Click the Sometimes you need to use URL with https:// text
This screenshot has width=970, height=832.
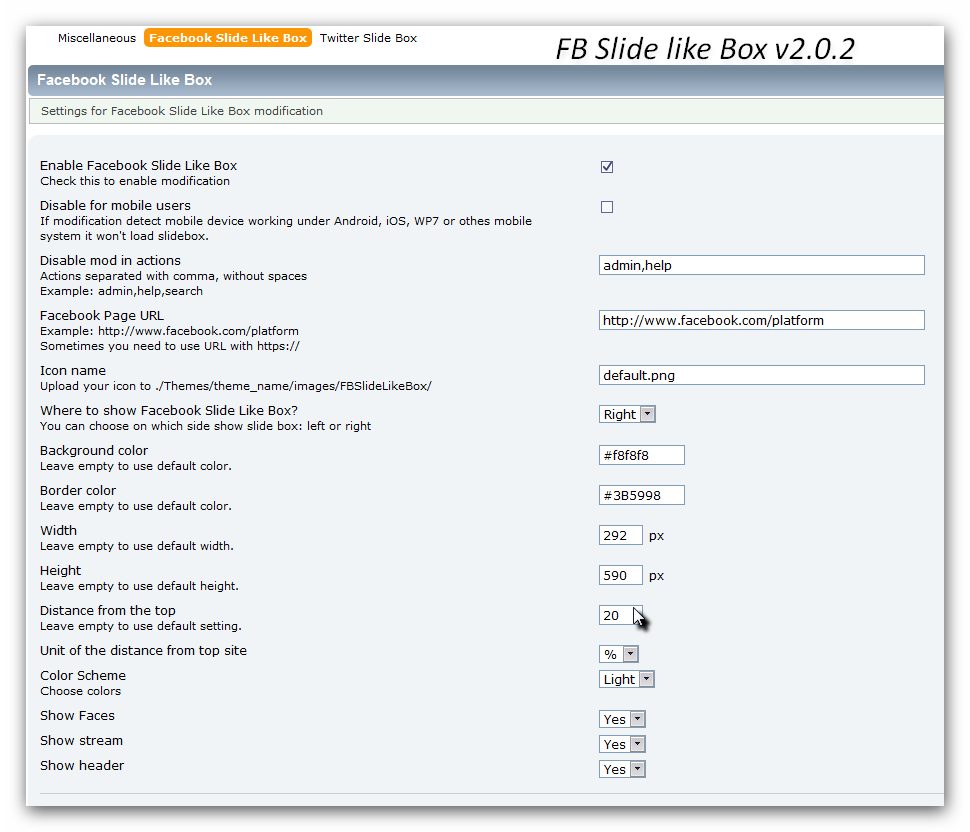click(170, 346)
